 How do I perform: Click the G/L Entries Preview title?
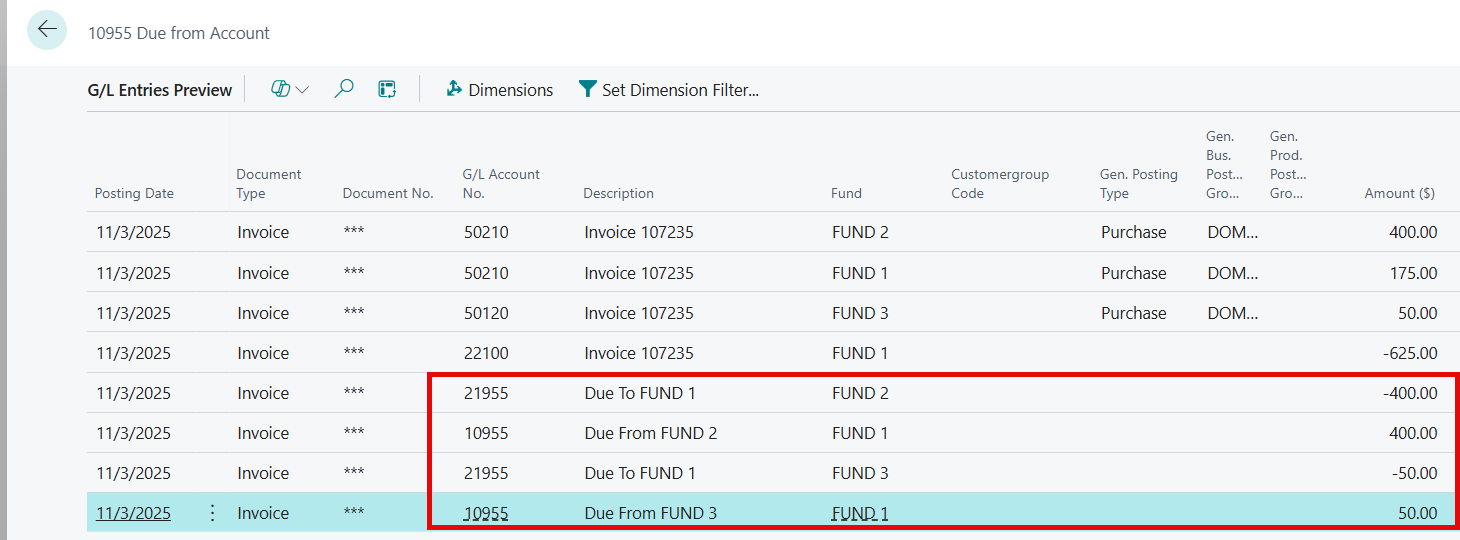click(160, 90)
